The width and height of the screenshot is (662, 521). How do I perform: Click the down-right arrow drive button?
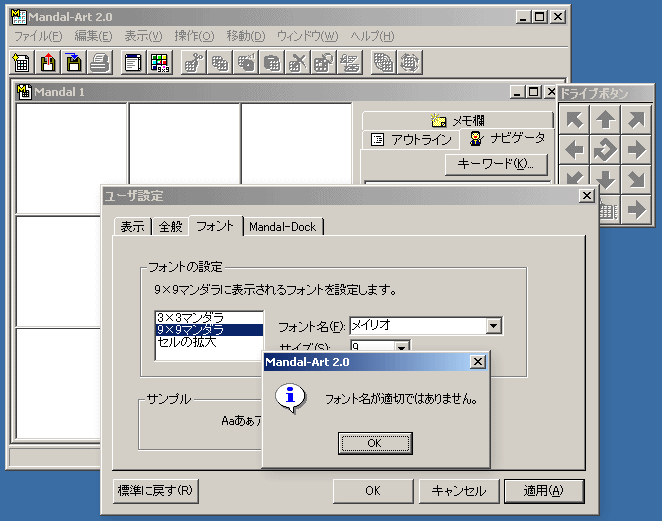pos(636,179)
